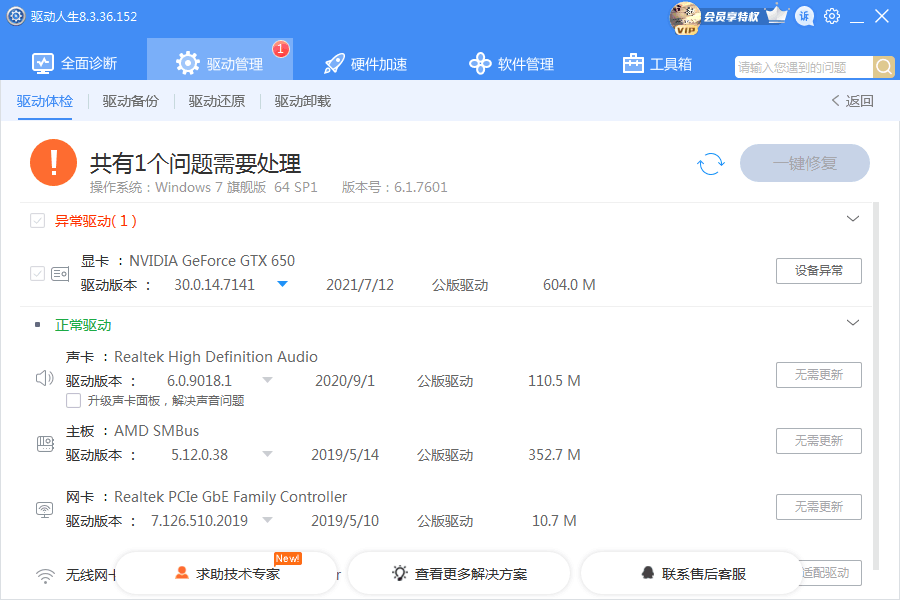Toggle the NVIDIA GeForce GTX 650 checkbox

point(38,273)
